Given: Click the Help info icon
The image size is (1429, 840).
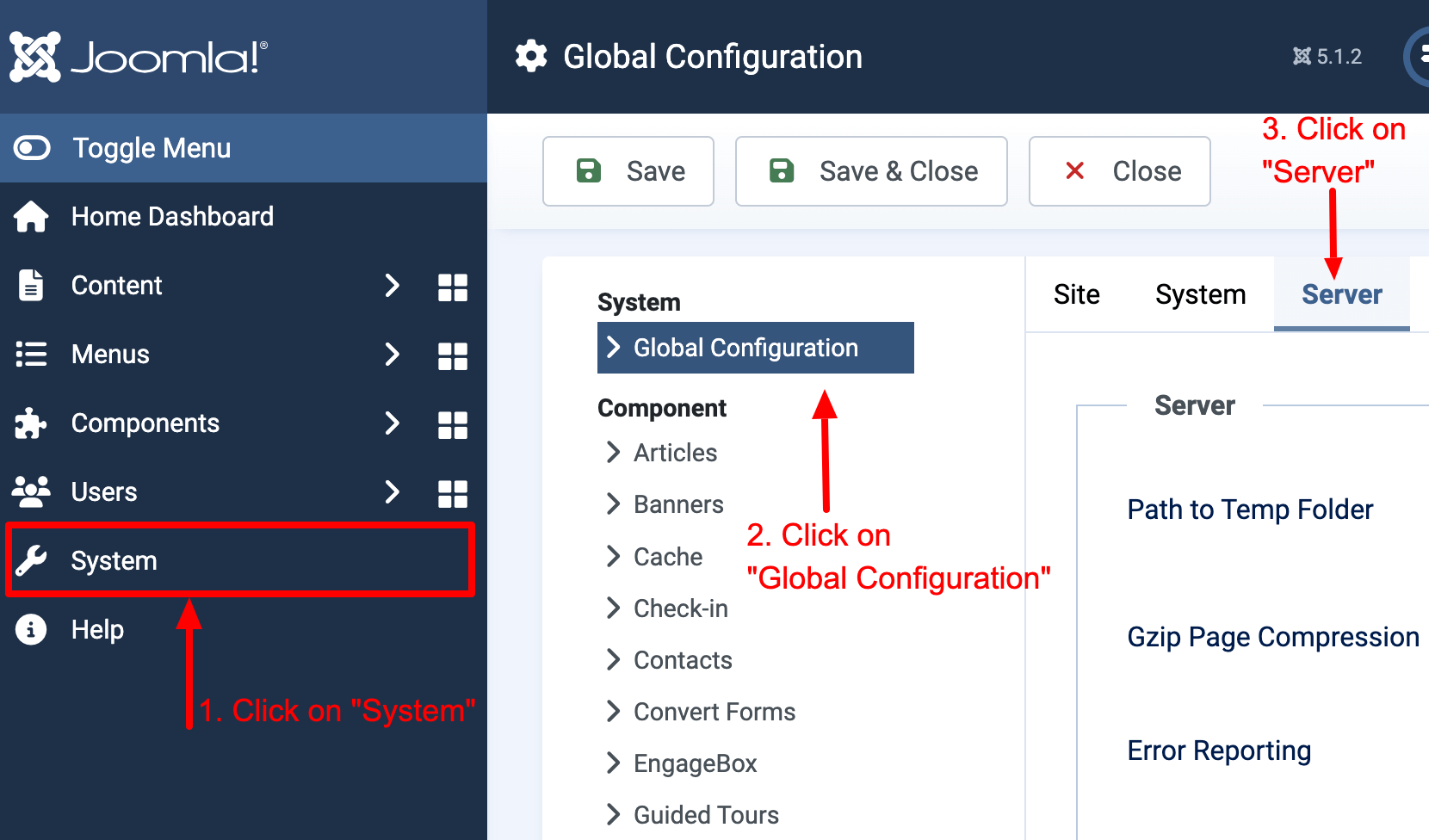Looking at the screenshot, I should pos(31,629).
